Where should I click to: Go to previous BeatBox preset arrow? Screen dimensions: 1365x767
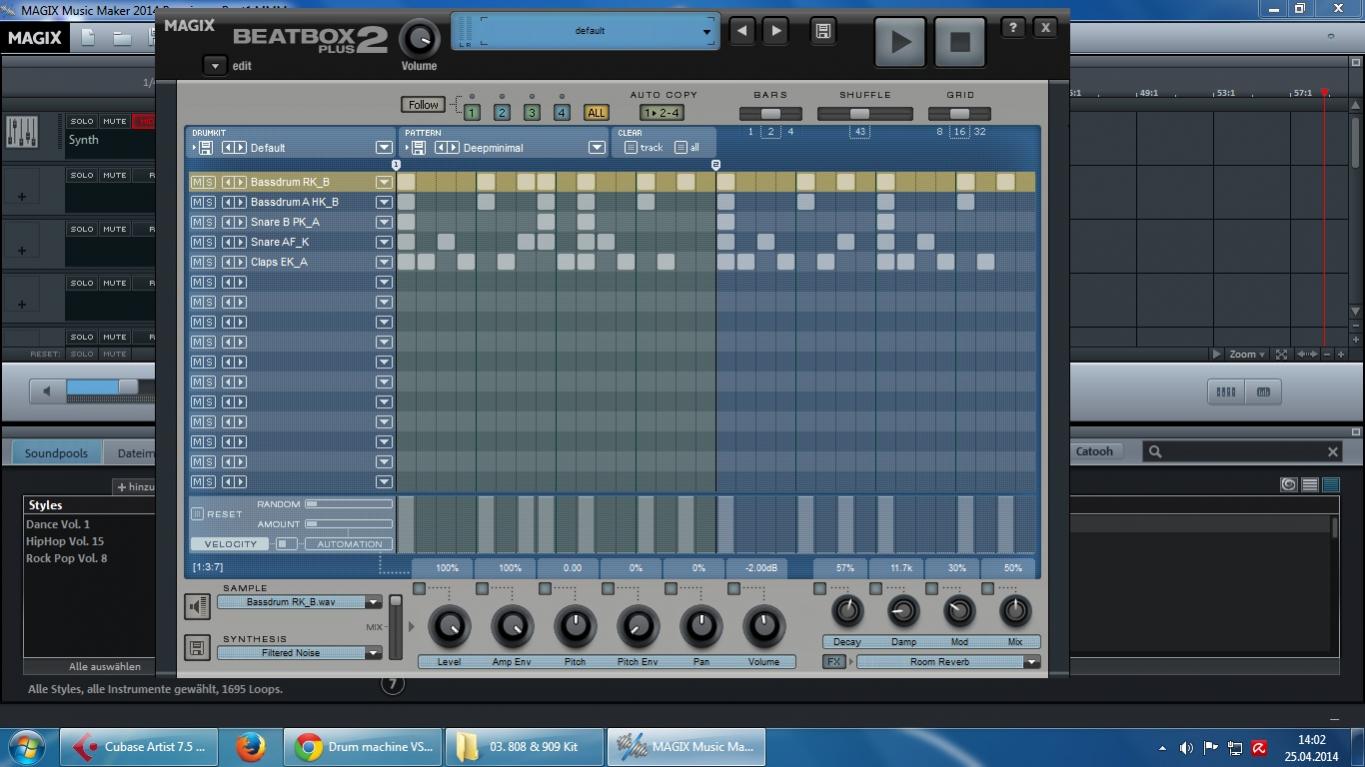coord(742,31)
